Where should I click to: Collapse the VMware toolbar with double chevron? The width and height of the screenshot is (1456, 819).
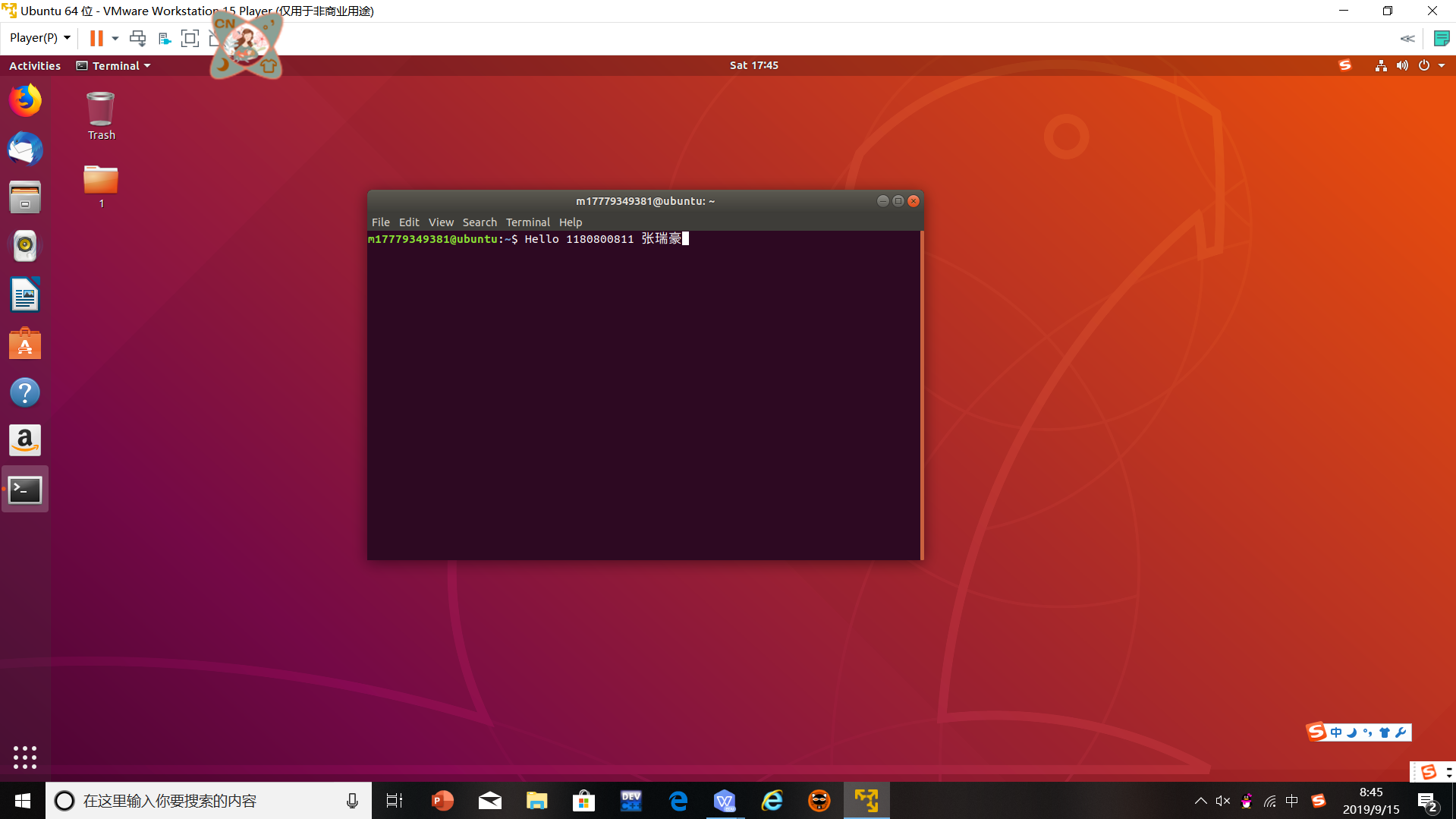click(1407, 38)
